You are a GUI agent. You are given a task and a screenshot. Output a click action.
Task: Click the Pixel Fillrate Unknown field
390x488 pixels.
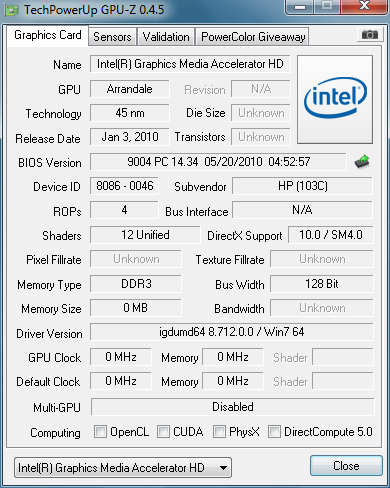tap(136, 259)
